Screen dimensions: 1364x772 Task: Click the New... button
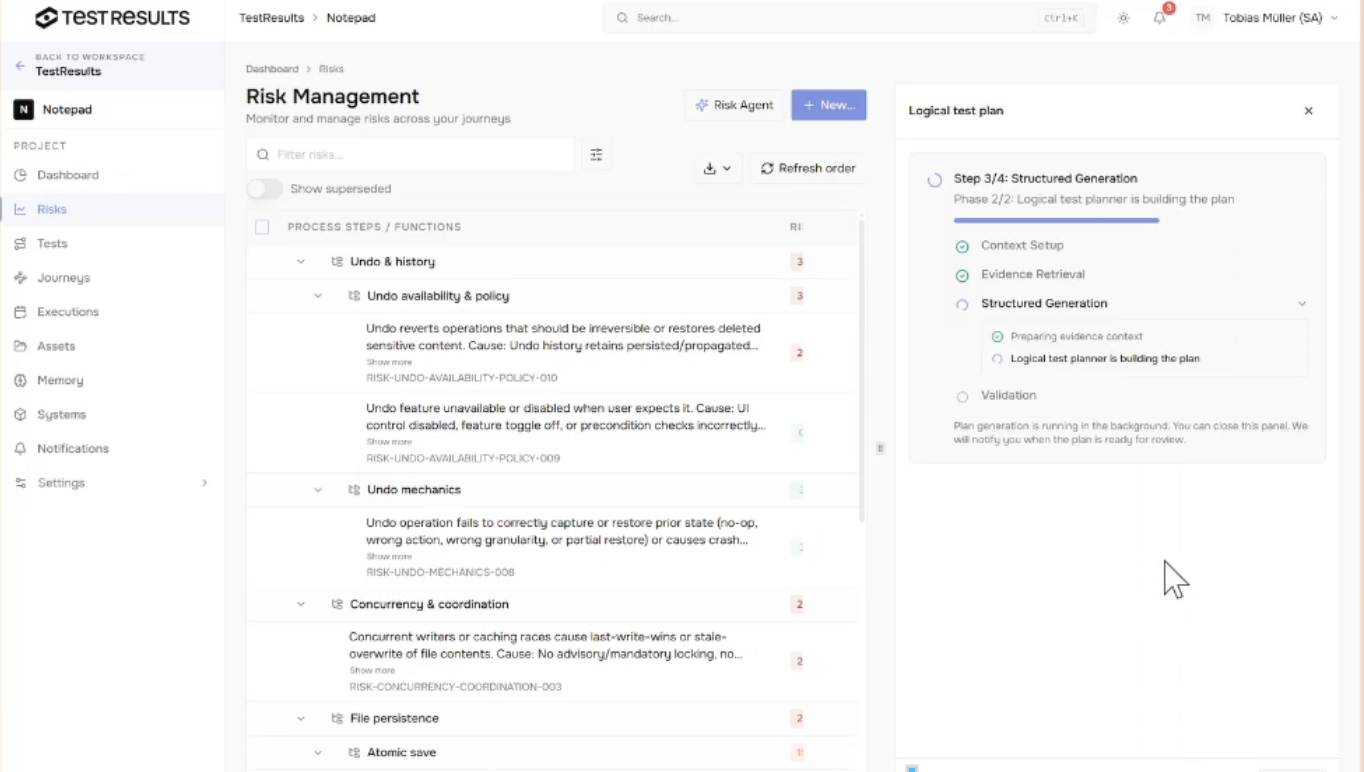tap(829, 105)
